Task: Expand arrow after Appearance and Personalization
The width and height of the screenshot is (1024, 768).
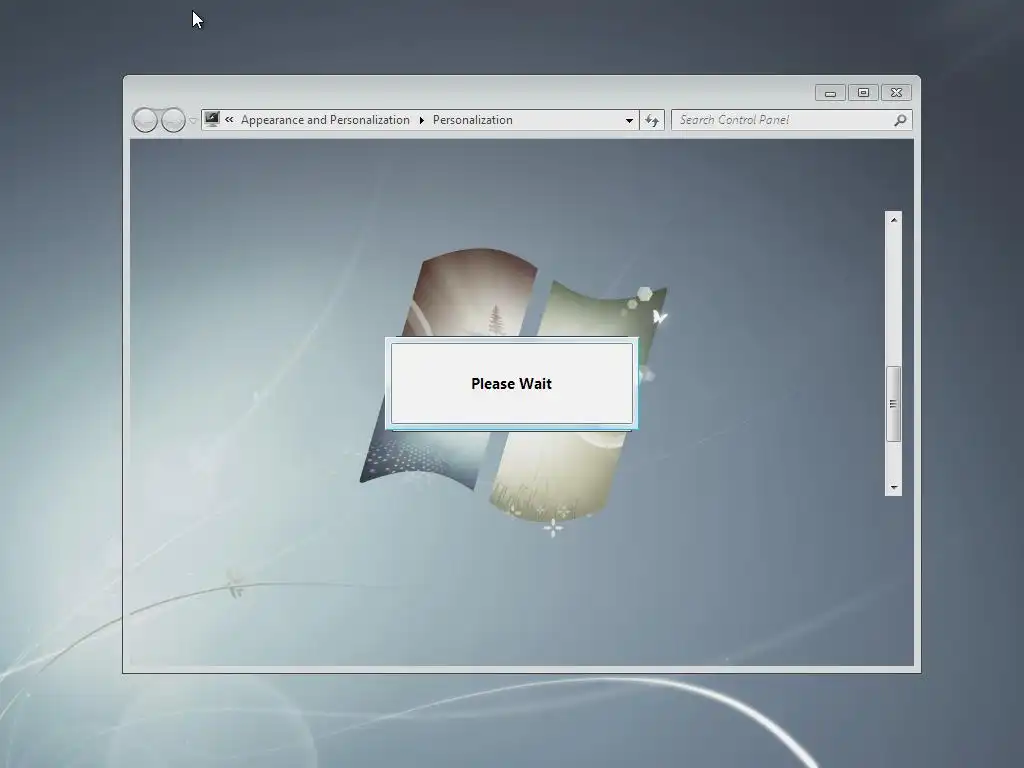Action: click(x=421, y=120)
